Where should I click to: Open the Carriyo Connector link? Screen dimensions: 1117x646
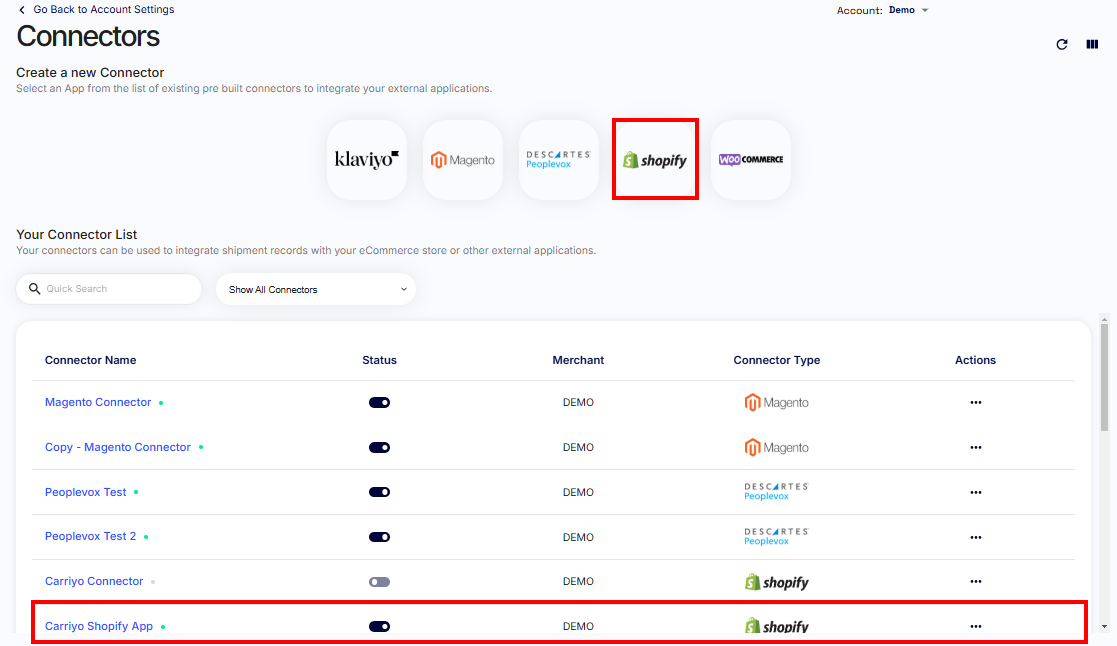click(94, 581)
